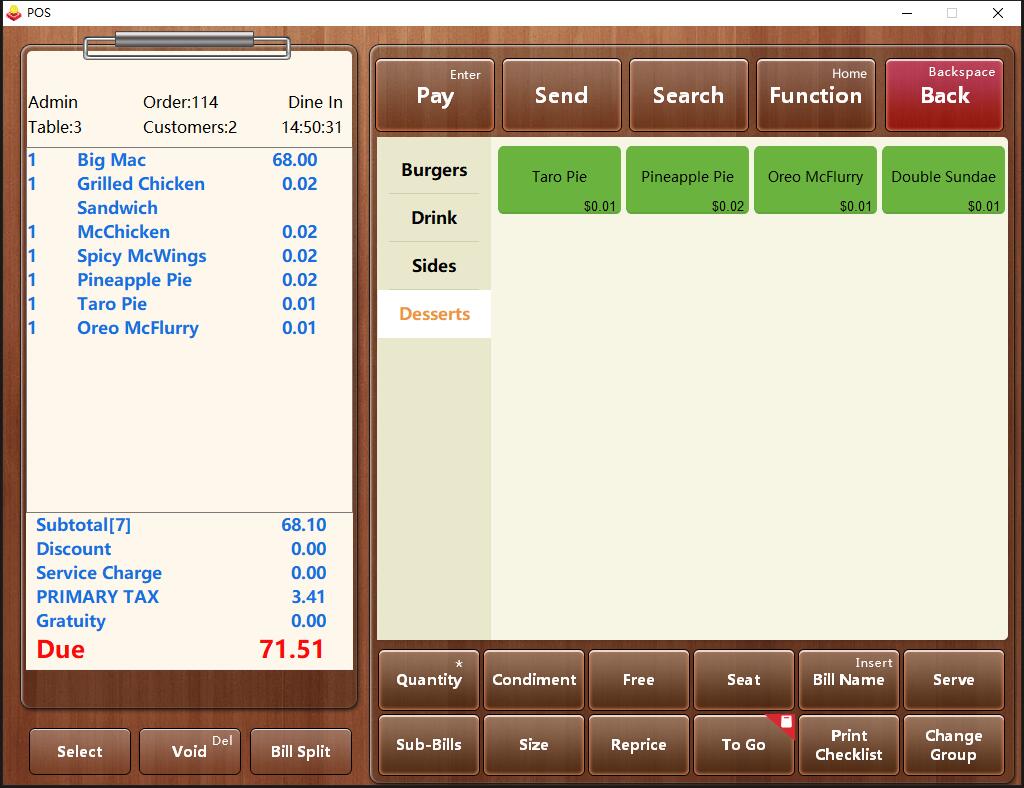Click Condiment to add modifiers
1024x788 pixels.
[533, 680]
